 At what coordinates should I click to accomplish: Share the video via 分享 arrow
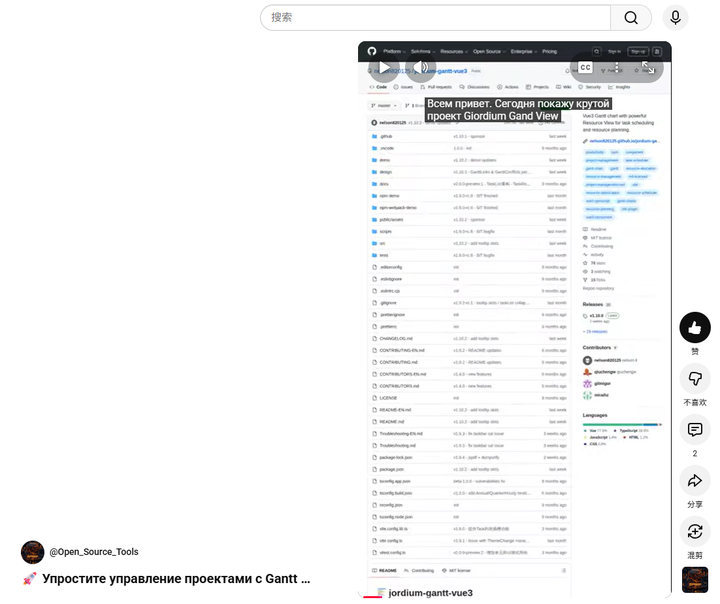coord(695,481)
